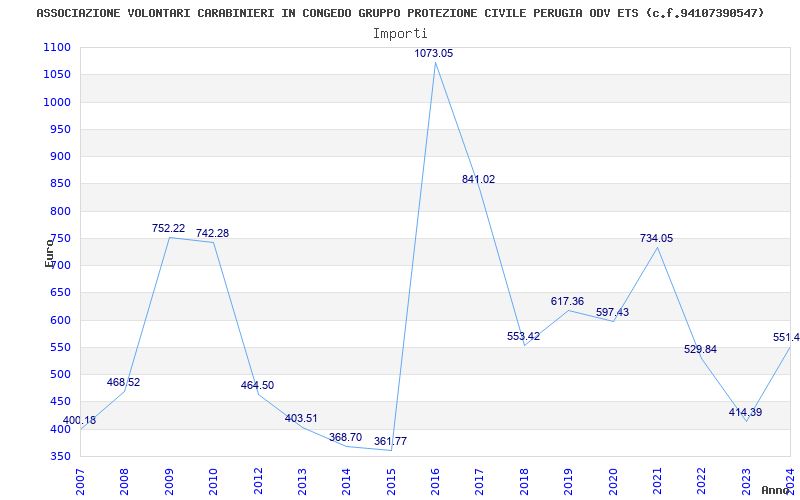Click the Euro y-axis label
800x500 pixels.
[x=49, y=253]
